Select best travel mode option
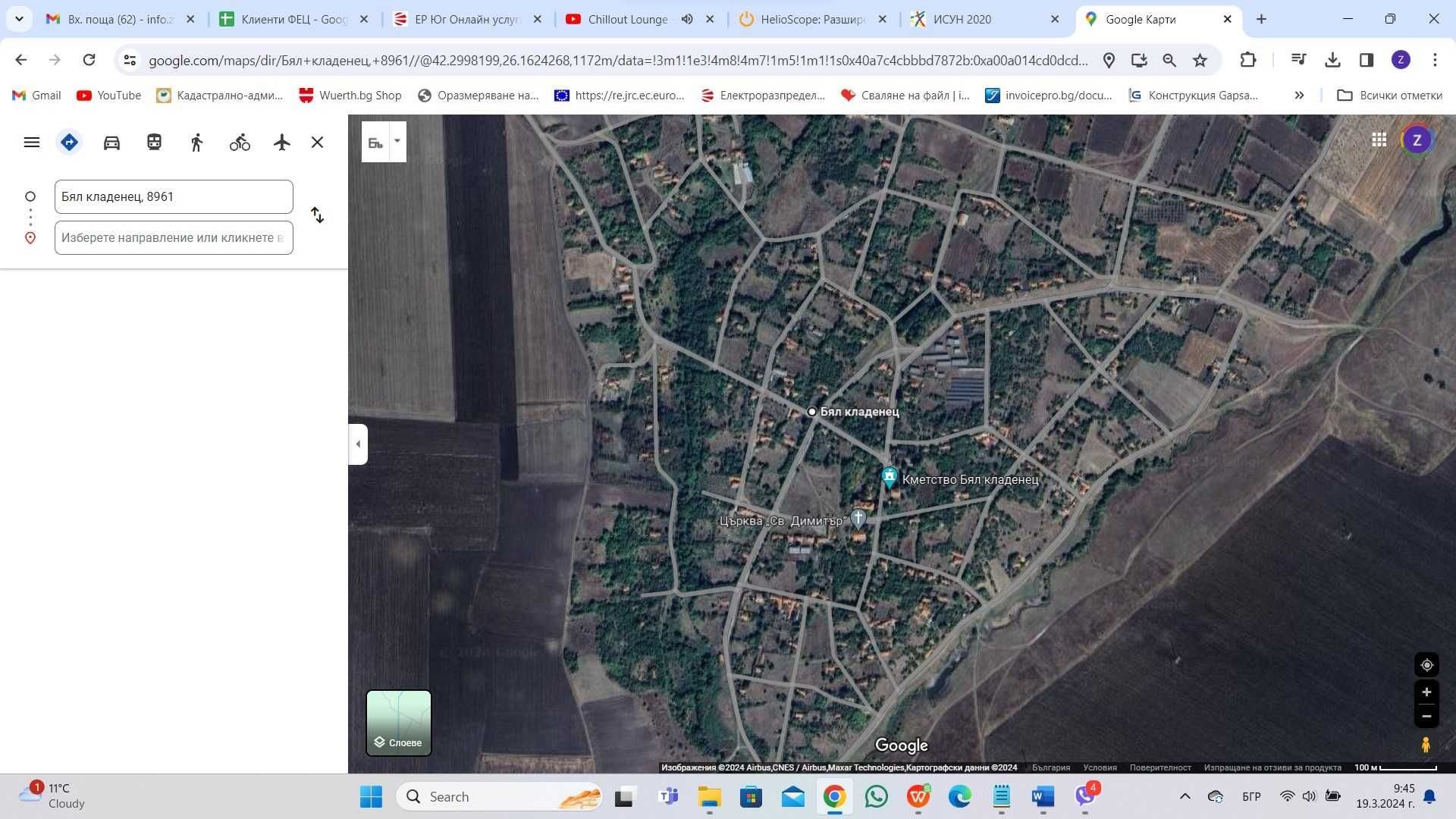 pos(69,143)
